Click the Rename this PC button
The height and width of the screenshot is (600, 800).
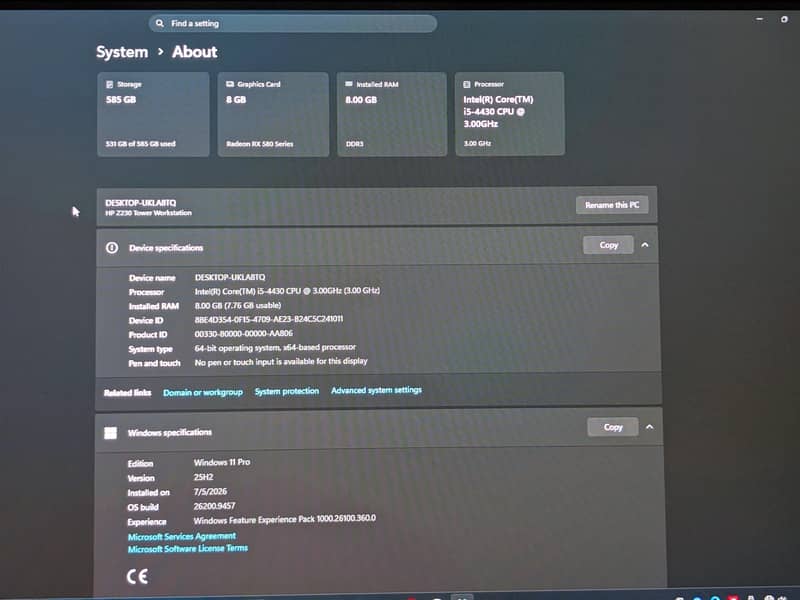[x=612, y=205]
